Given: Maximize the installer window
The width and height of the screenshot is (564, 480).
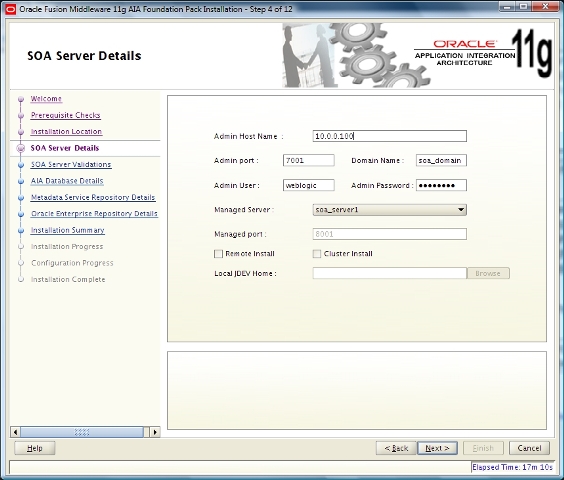Looking at the screenshot, I should coord(523,7).
